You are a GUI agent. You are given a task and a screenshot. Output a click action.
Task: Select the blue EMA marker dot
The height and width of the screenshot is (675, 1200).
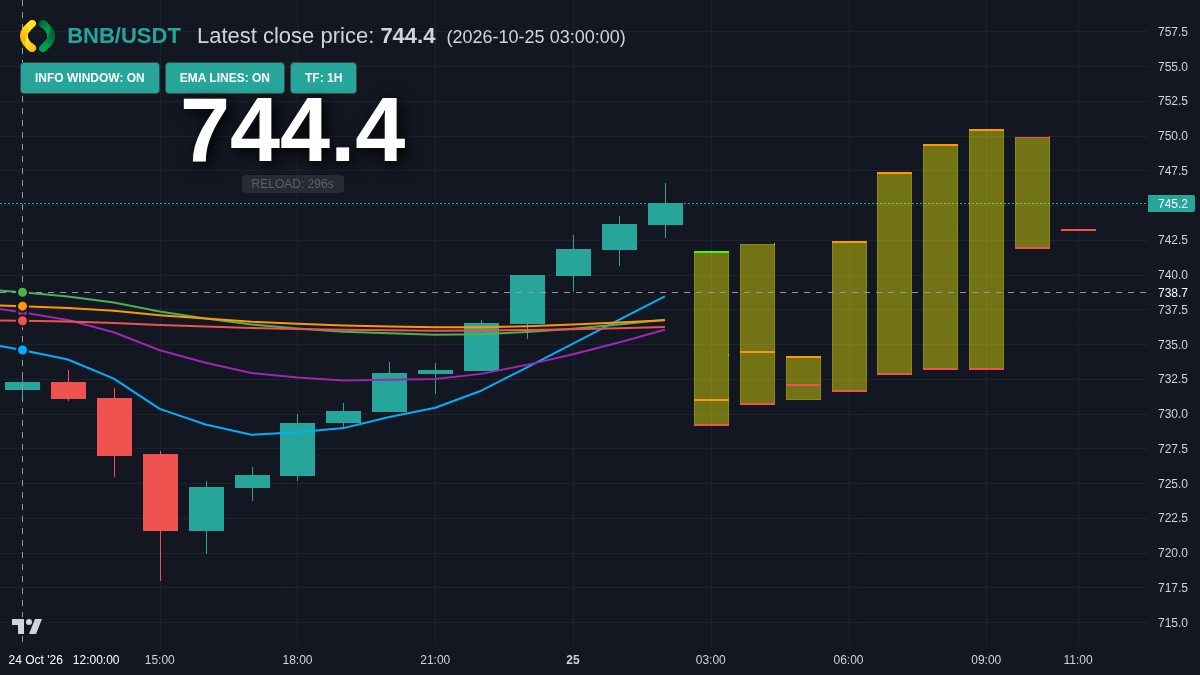[x=23, y=350]
